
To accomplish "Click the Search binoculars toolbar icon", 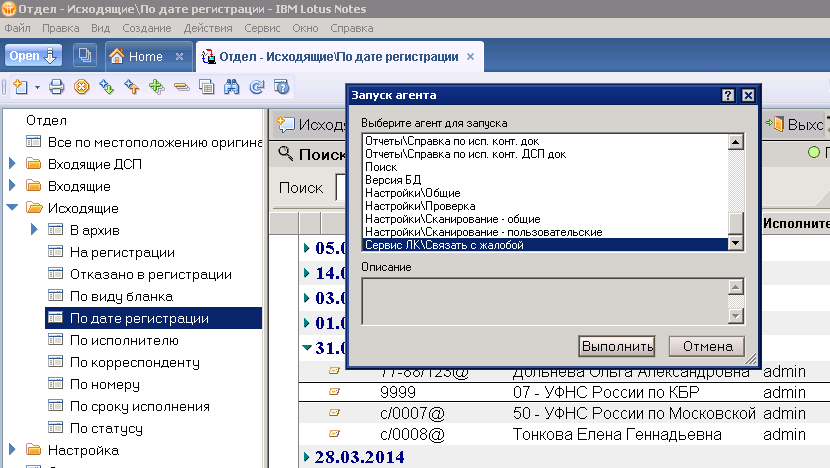I will [x=231, y=87].
